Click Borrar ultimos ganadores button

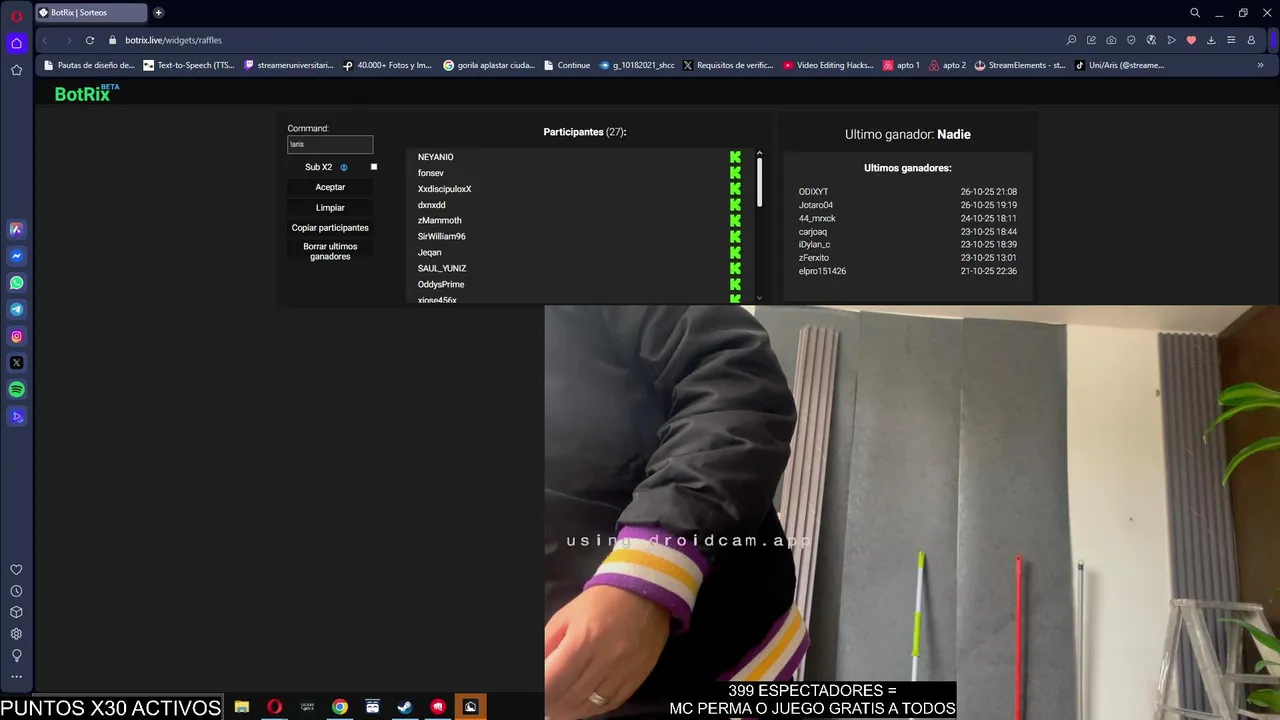(x=330, y=251)
